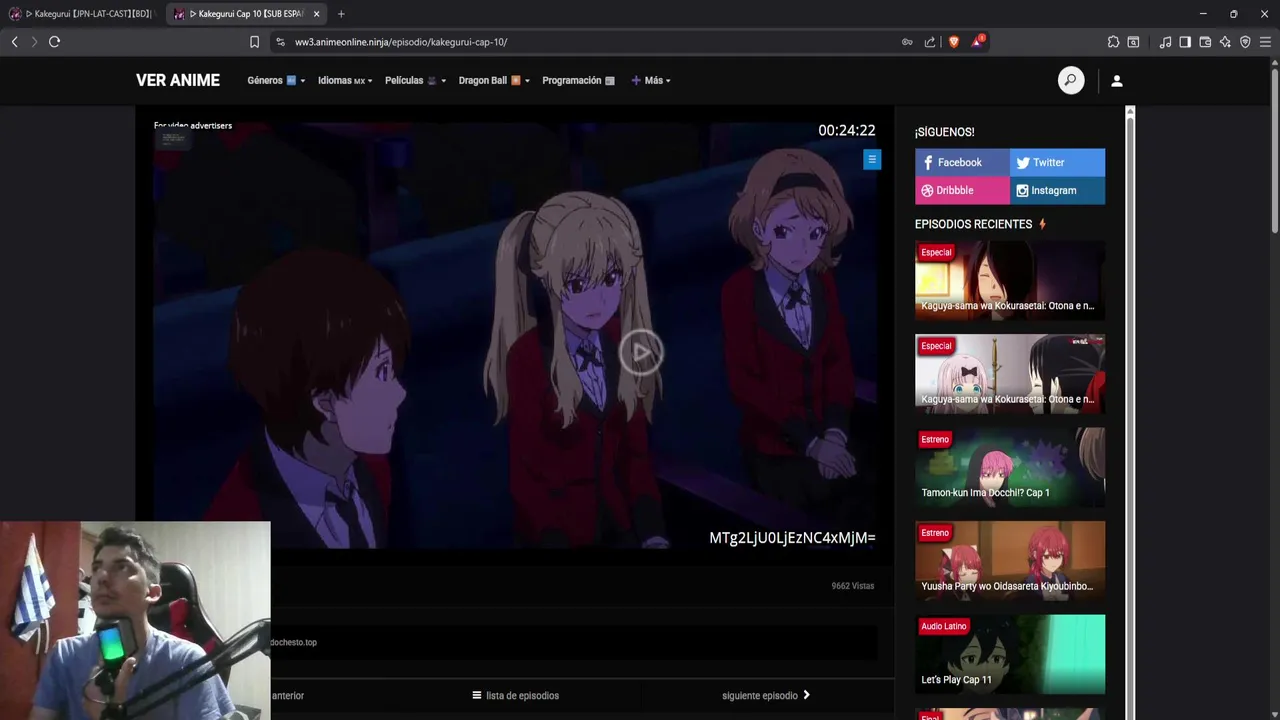
Task: Click the site search magnifier icon
Action: coord(1071,81)
